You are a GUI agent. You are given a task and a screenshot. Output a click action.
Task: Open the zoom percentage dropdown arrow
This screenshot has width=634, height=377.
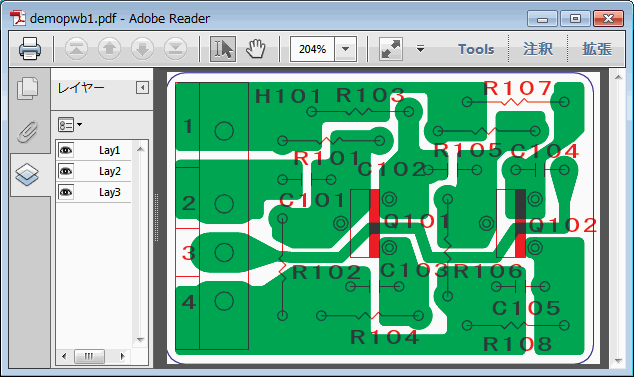[x=345, y=49]
